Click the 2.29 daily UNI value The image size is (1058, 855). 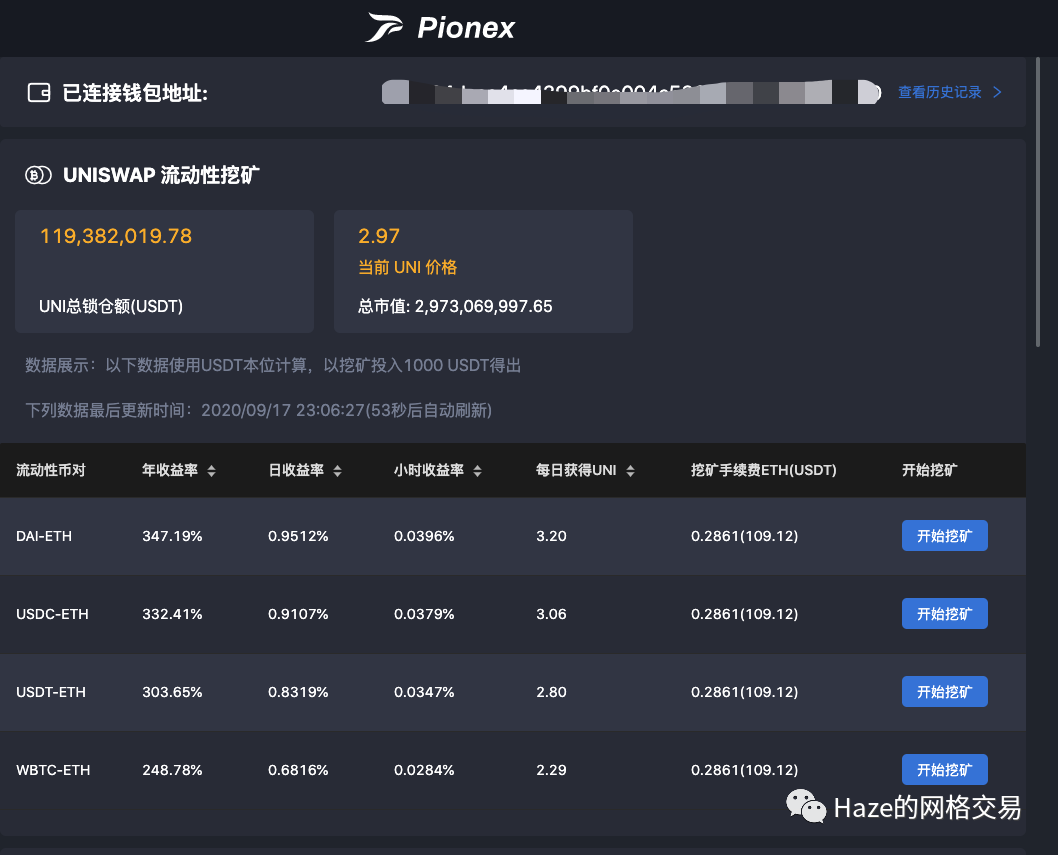551,770
